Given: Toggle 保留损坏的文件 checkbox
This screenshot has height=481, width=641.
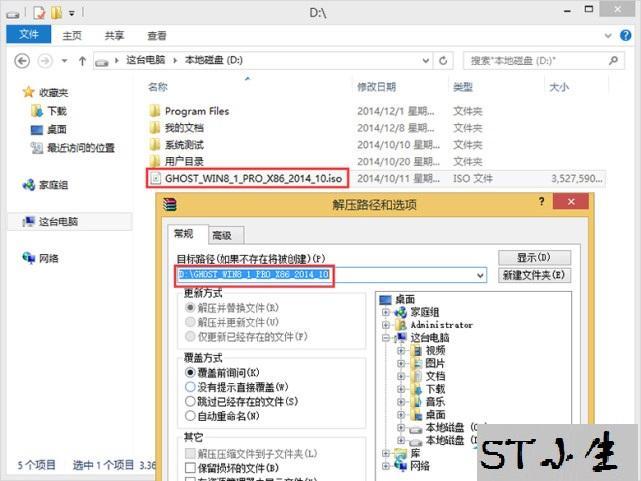Looking at the screenshot, I should click(x=190, y=467).
